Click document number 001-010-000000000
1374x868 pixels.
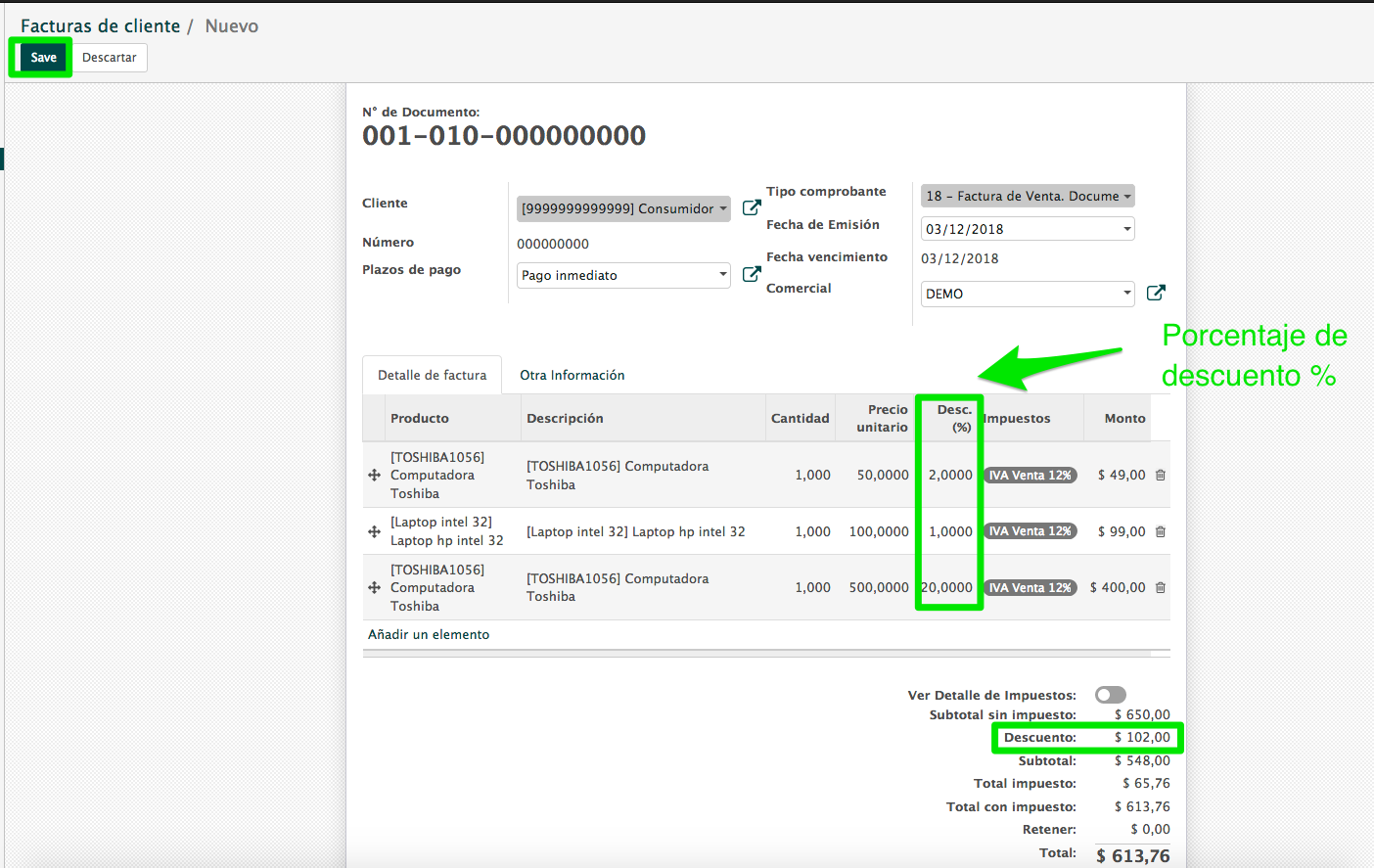click(504, 135)
